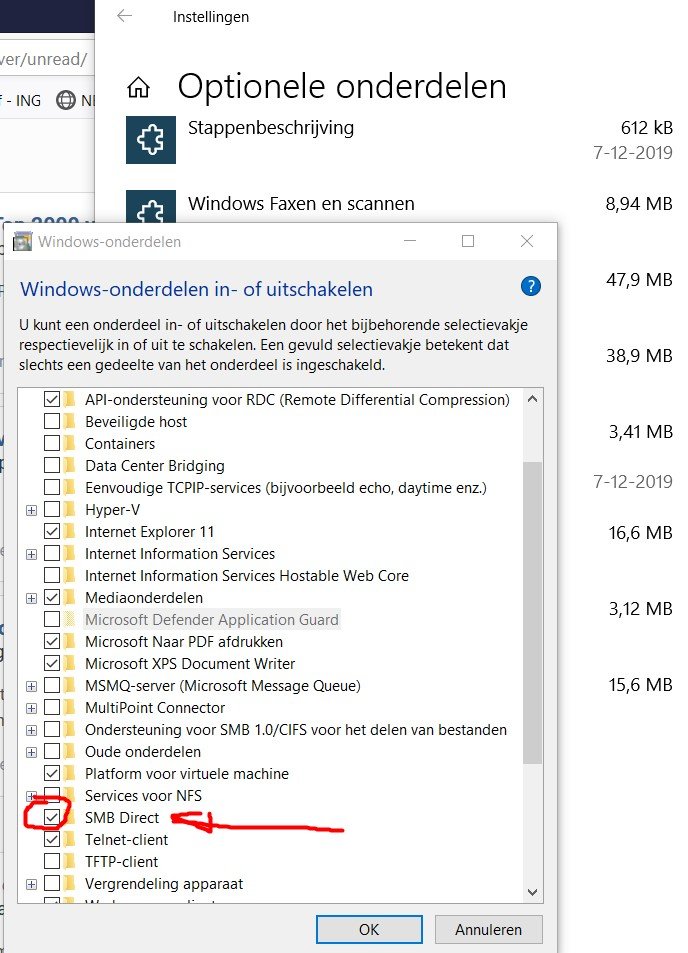Click the home icon in Instellingen
Image resolution: width=688 pixels, height=953 pixels.
coord(139,88)
